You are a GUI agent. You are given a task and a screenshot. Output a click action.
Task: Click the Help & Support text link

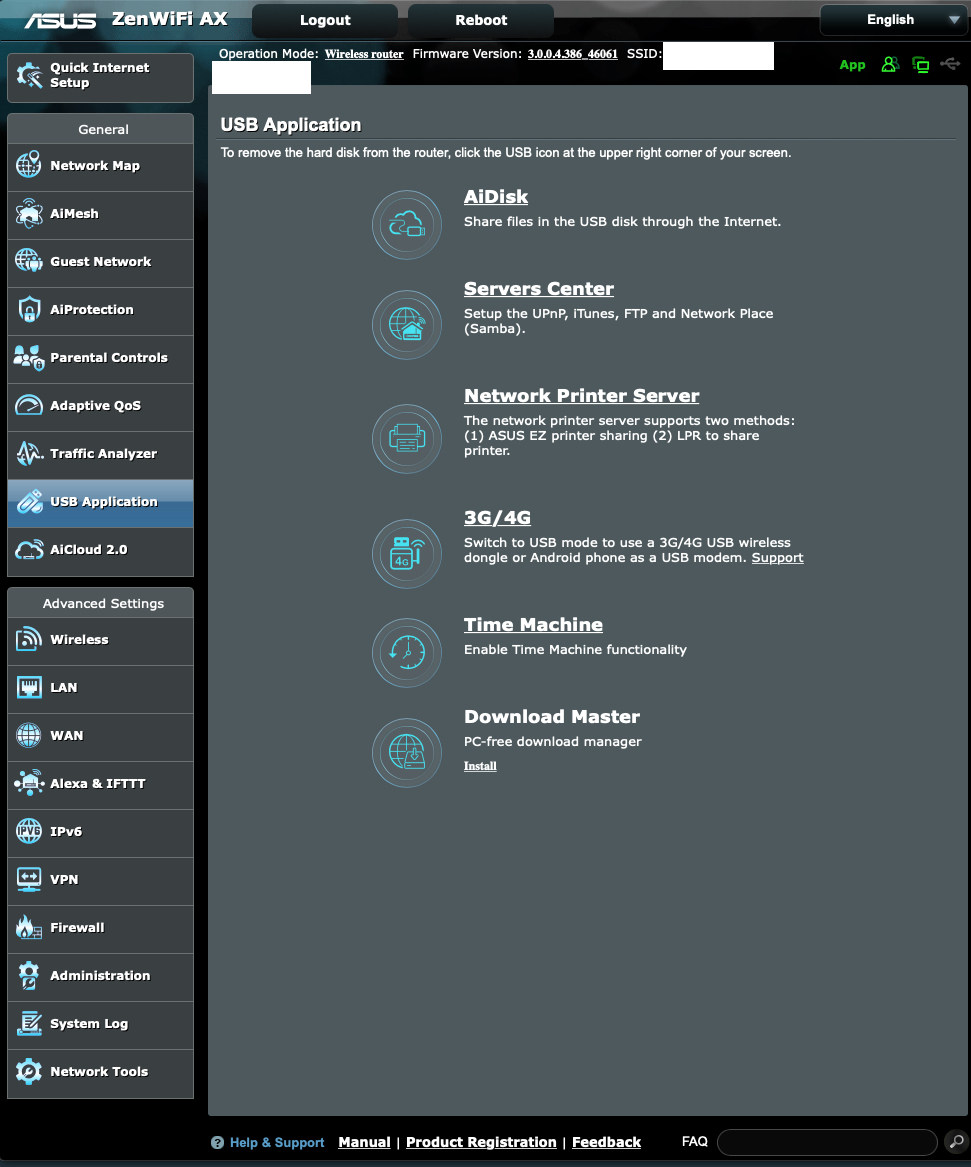277,1142
